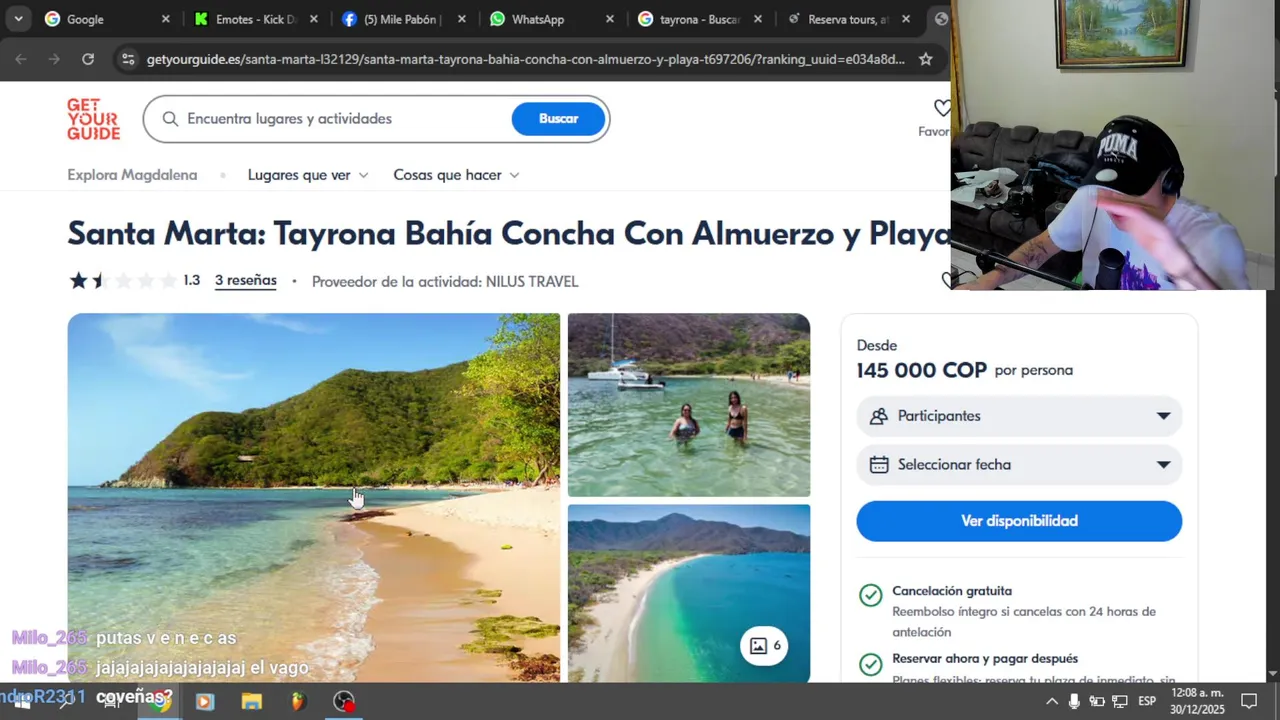Screen dimensions: 1280x720
Task: Click the 'Cancelación gratuita' checkmark icon
Action: (871, 596)
